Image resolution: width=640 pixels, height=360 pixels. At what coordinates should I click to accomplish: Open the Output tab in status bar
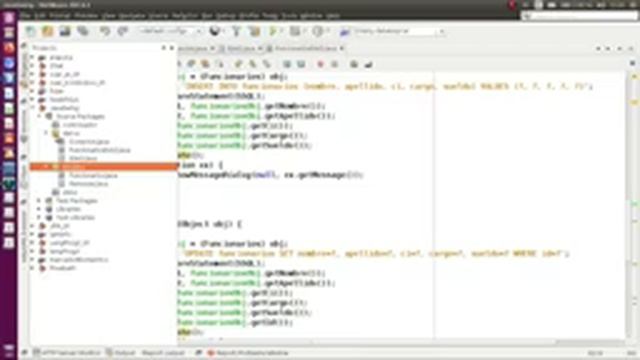(x=121, y=353)
